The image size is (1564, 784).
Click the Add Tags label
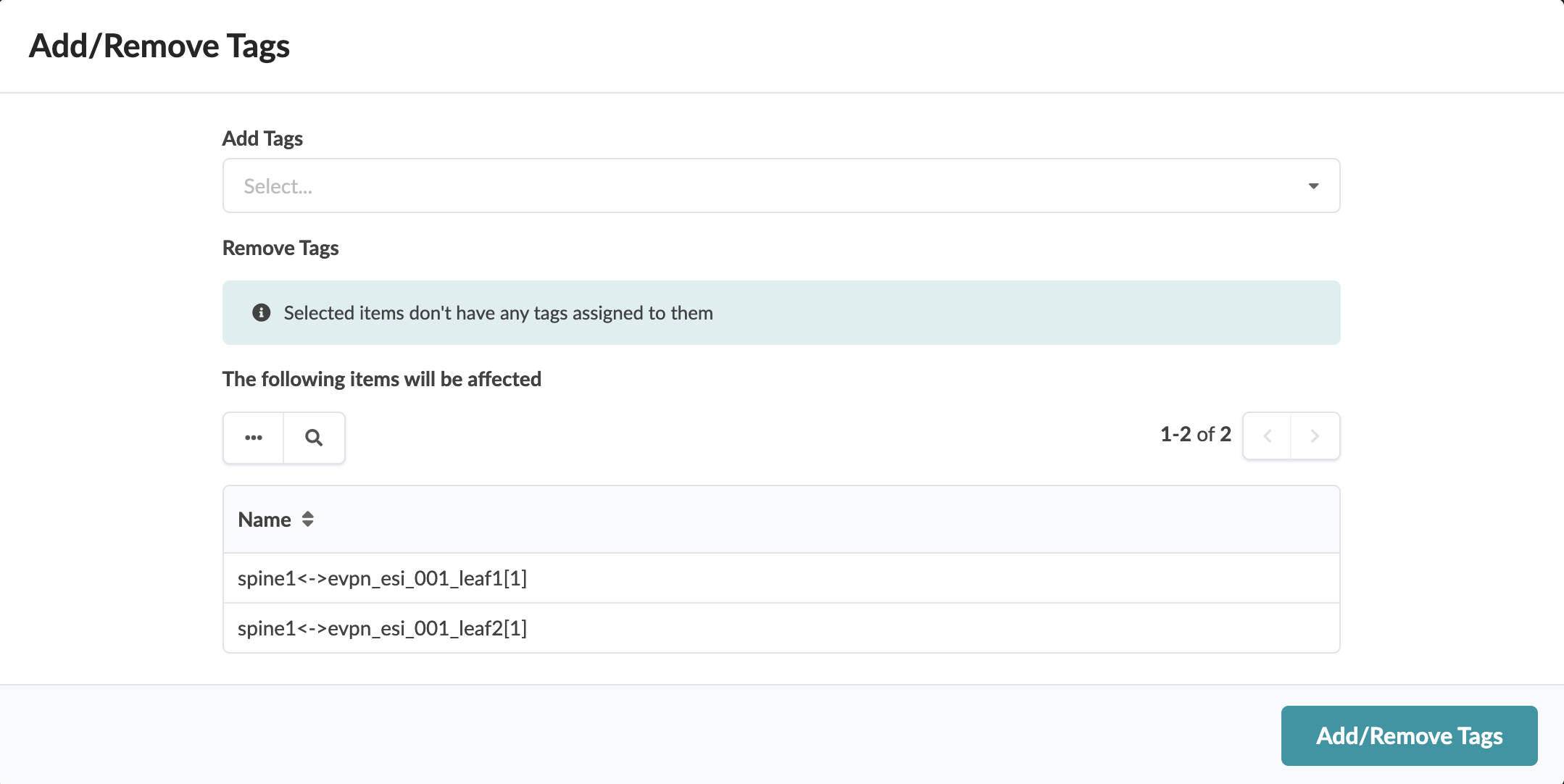262,138
